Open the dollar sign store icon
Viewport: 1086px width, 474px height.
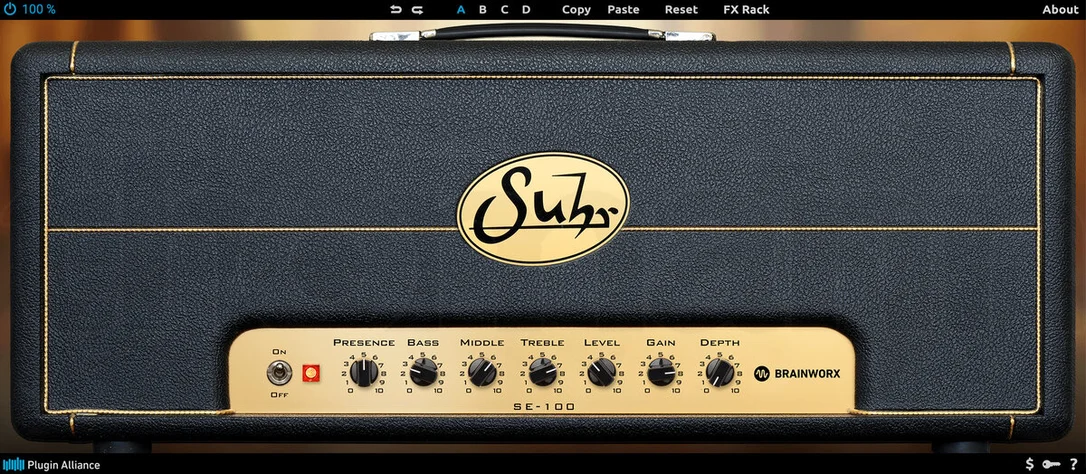point(1030,464)
